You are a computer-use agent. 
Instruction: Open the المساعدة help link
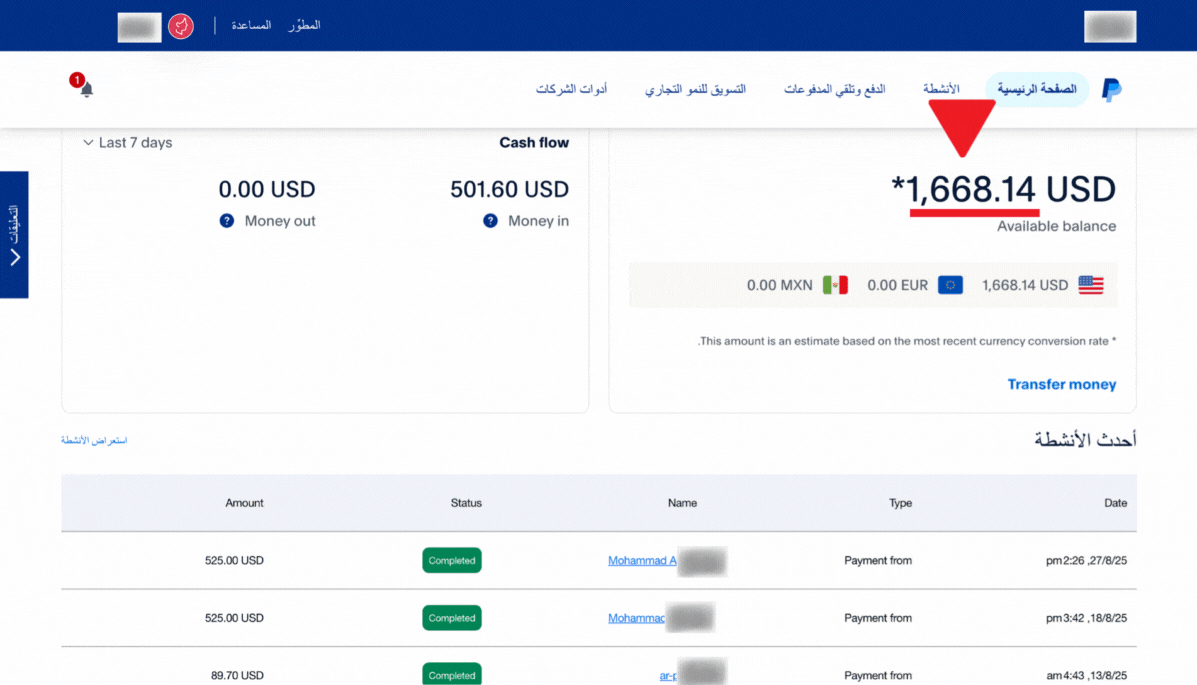coord(251,26)
